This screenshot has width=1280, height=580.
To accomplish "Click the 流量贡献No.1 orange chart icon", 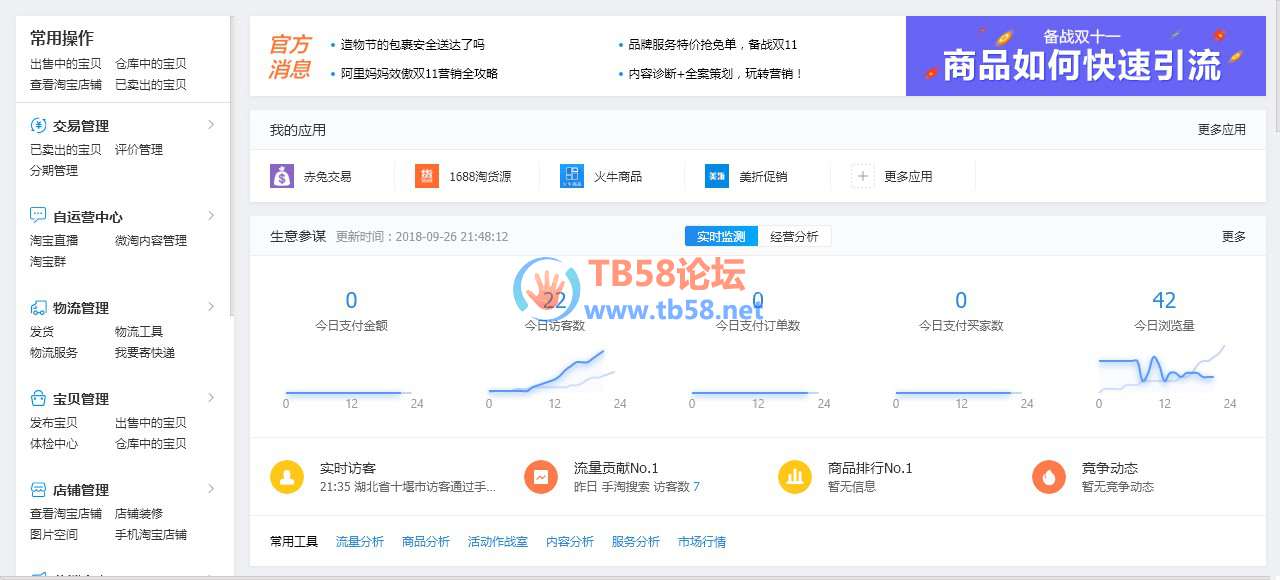I will 541,476.
